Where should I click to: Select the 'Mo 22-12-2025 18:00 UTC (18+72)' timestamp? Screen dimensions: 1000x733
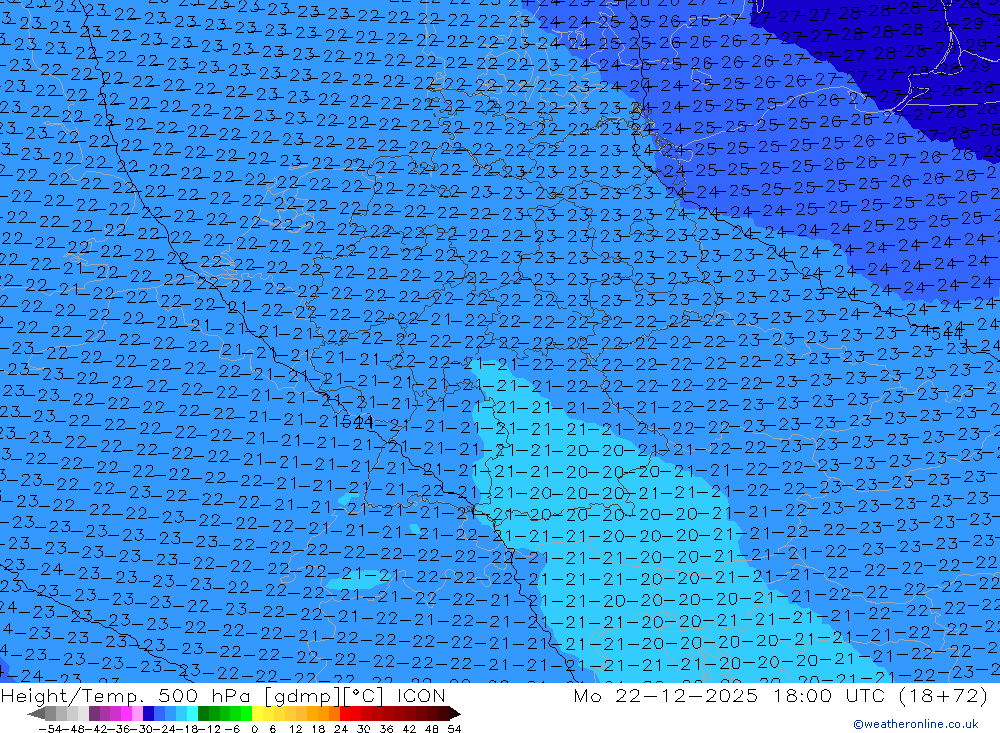780,695
